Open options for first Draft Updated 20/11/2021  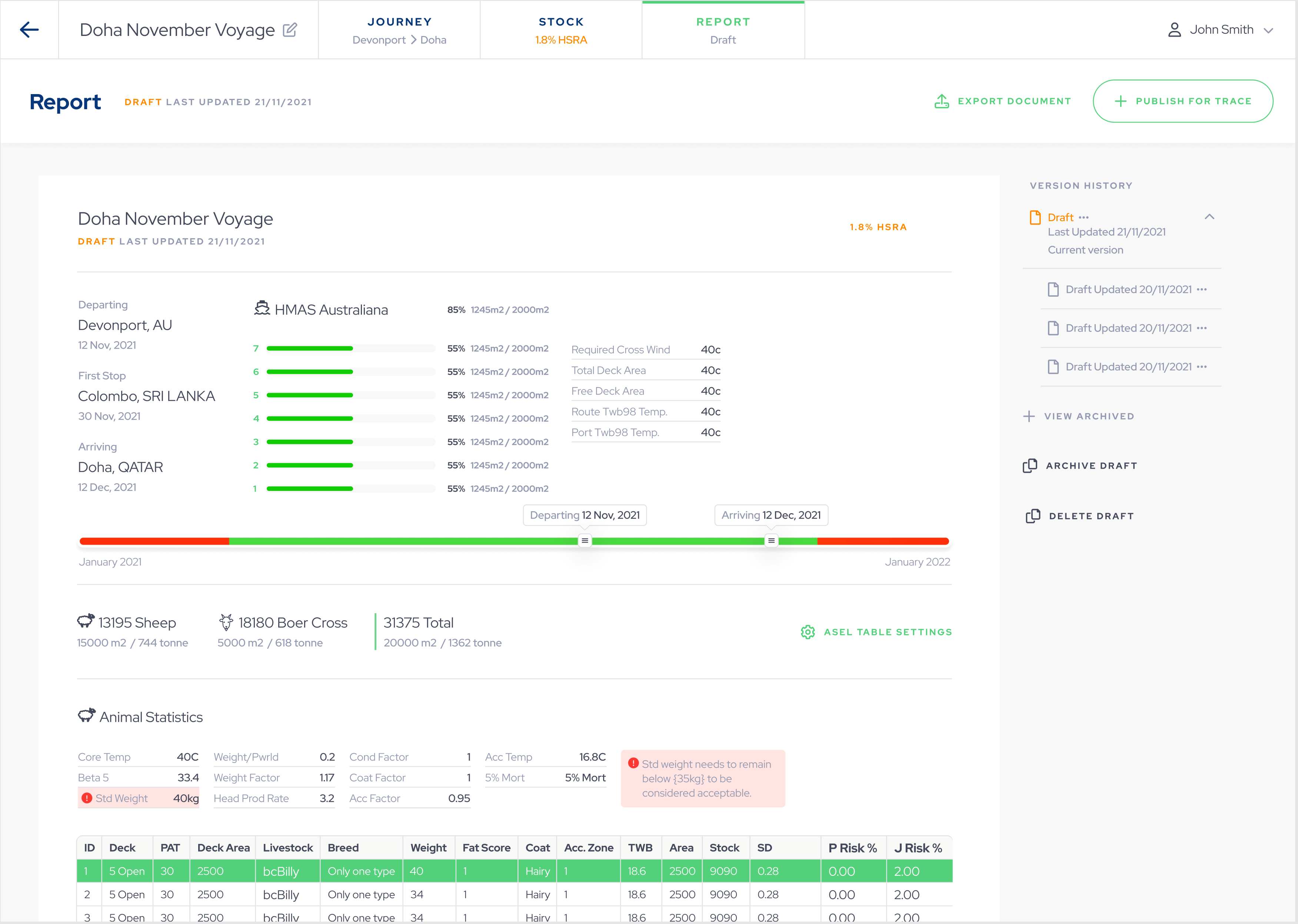click(x=1202, y=290)
